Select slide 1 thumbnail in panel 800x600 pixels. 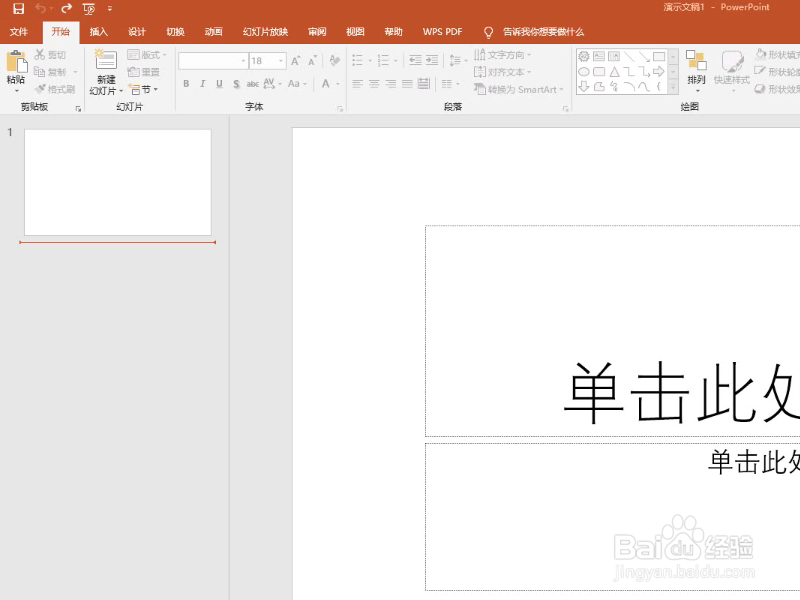tap(118, 182)
